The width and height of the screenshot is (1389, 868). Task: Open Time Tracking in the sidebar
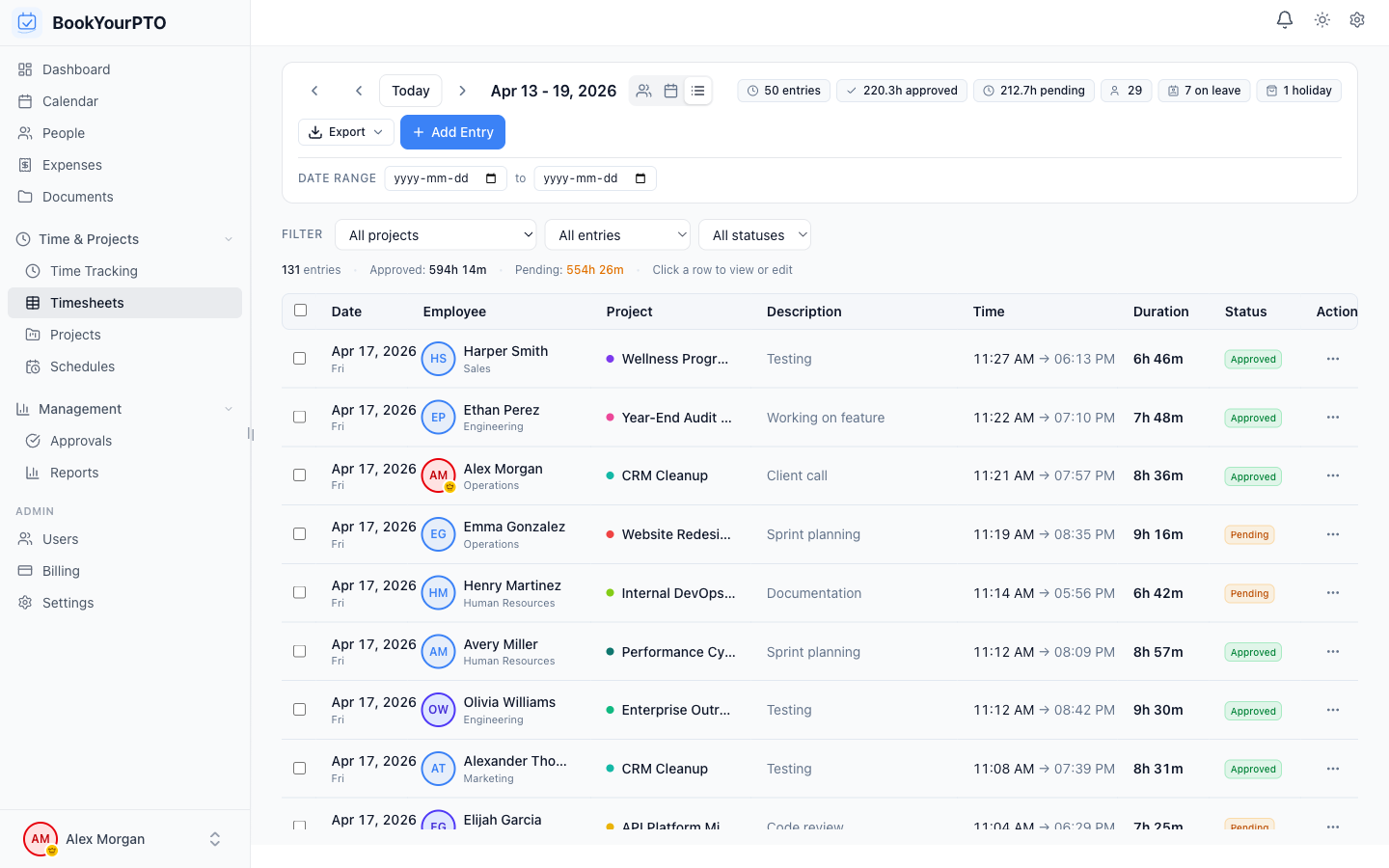tap(93, 271)
